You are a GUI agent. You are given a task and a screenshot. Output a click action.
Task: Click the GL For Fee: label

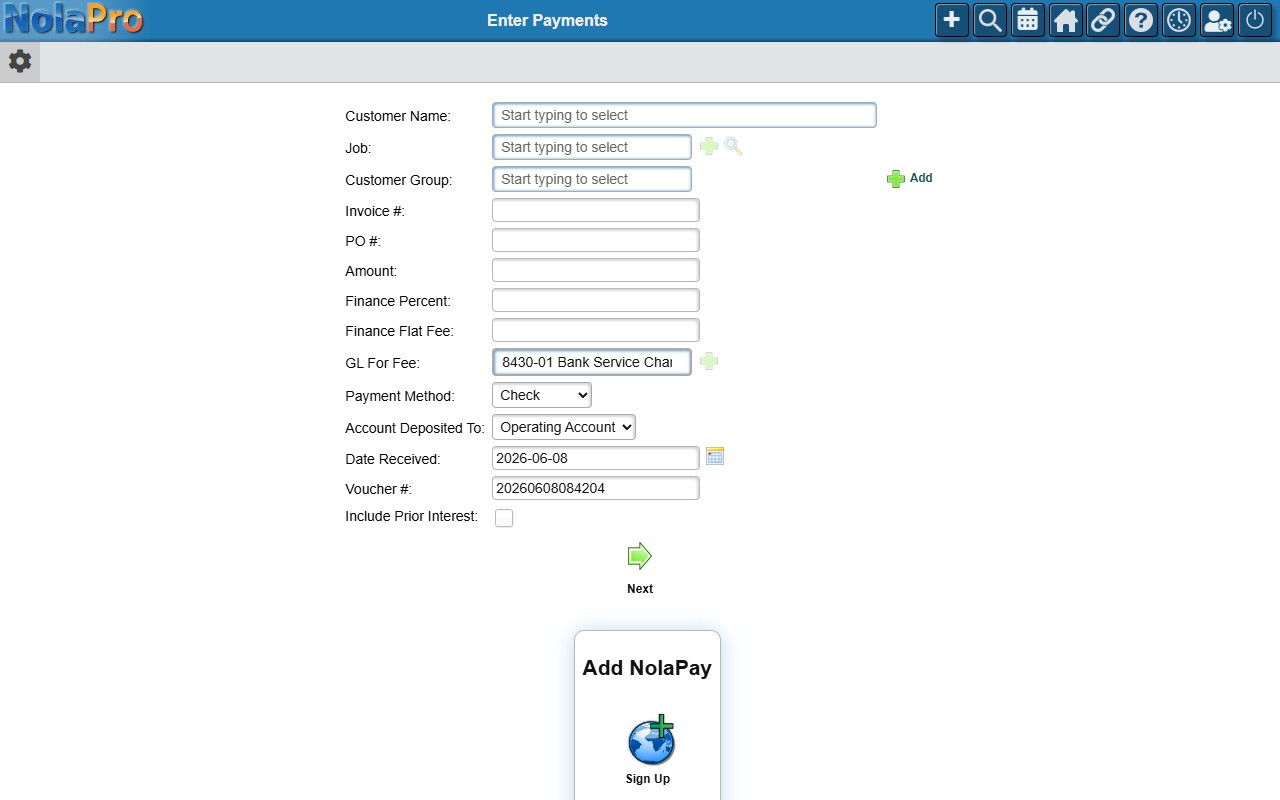click(382, 363)
